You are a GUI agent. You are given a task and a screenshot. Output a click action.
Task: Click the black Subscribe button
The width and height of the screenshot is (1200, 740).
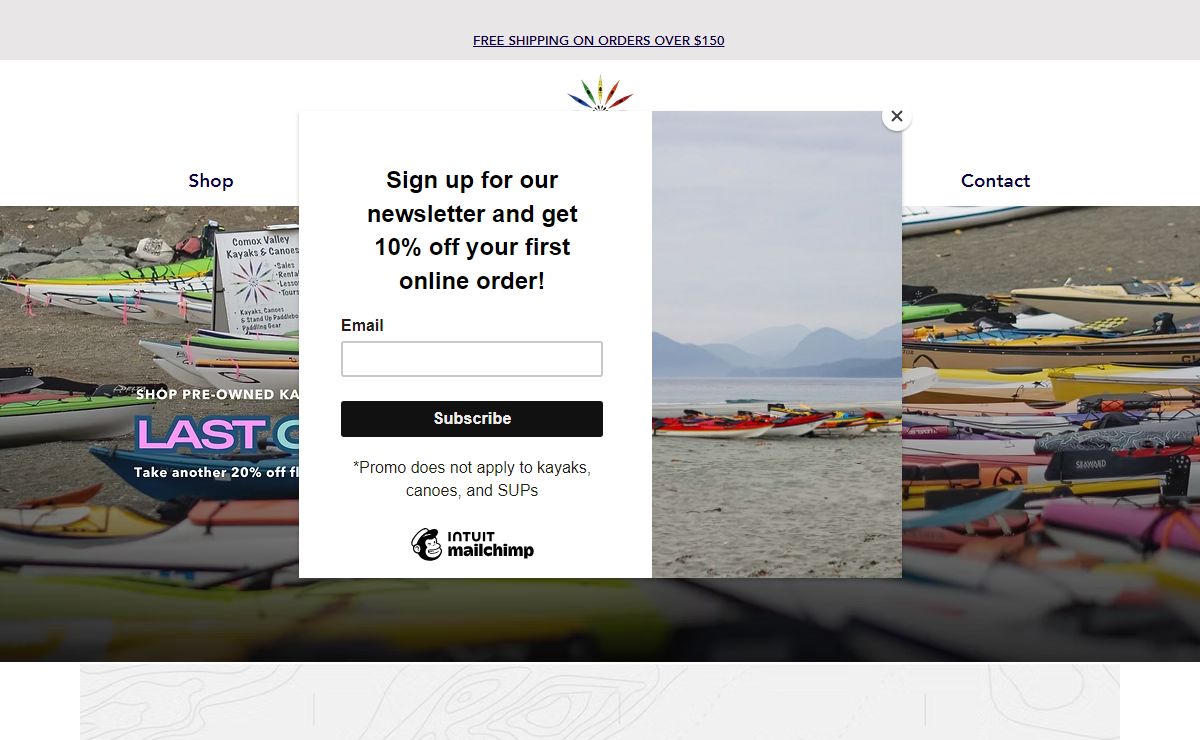pyautogui.click(x=472, y=419)
